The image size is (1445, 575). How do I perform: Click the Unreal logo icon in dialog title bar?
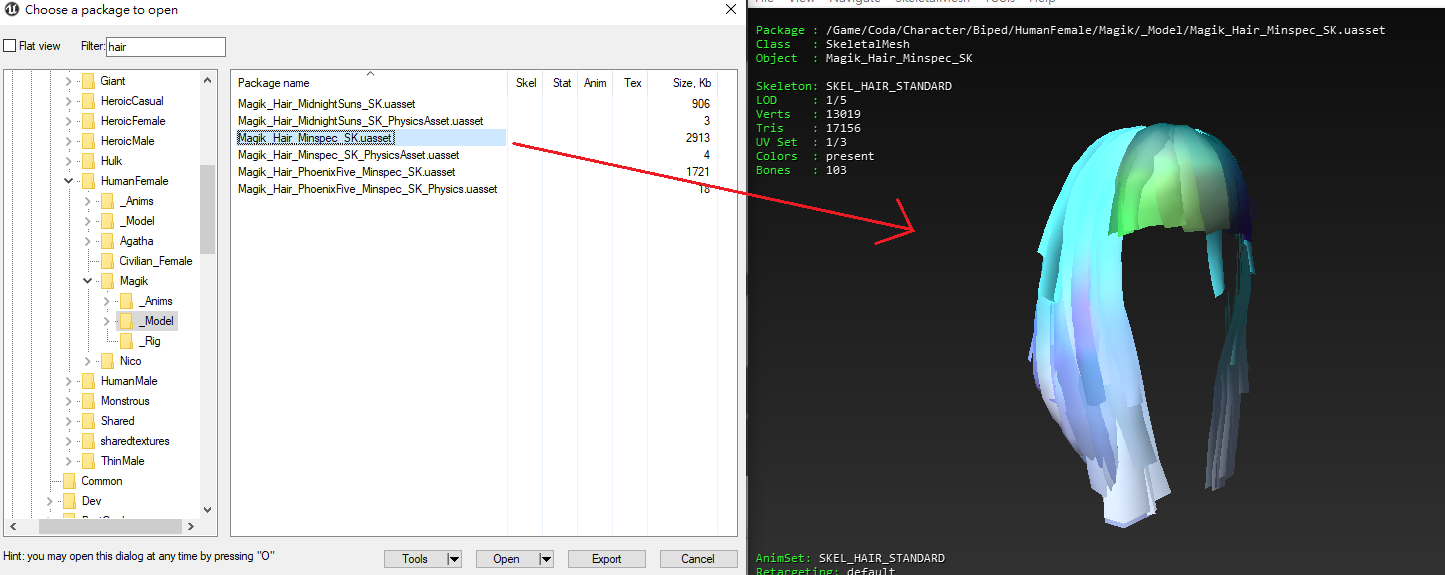(12, 10)
